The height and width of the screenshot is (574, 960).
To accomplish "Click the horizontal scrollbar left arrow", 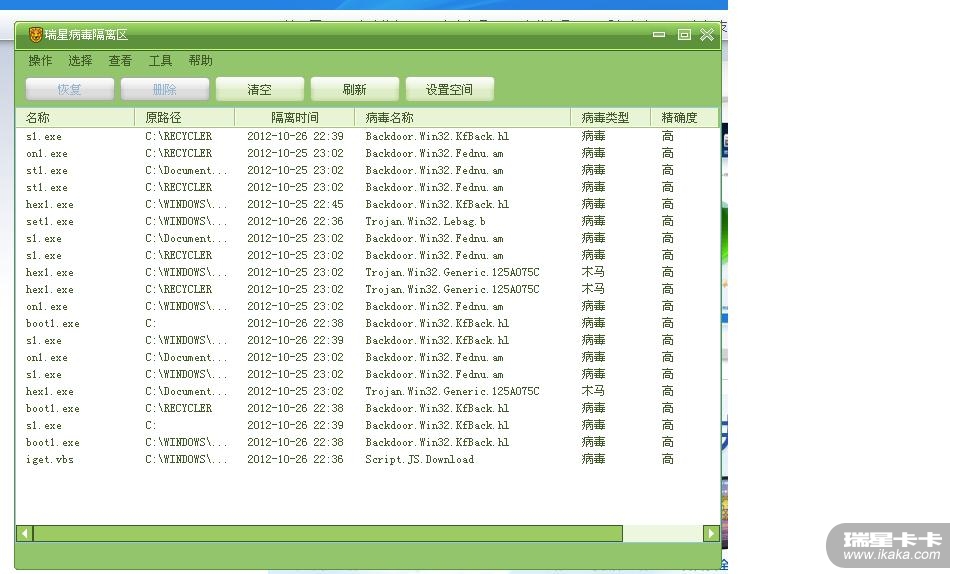I will 24,534.
